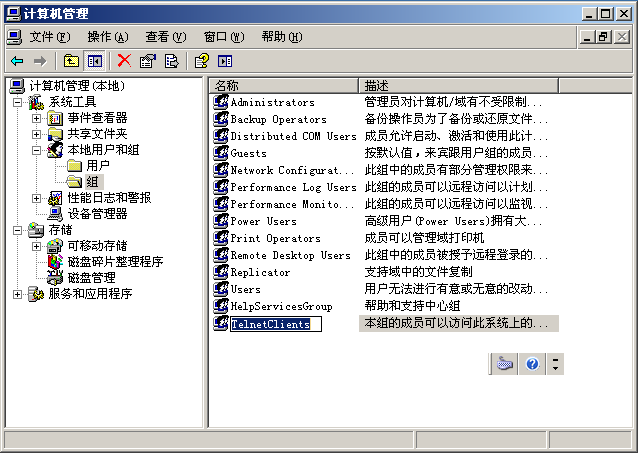Expand the 服务和应用程序 node

[x=17, y=294]
